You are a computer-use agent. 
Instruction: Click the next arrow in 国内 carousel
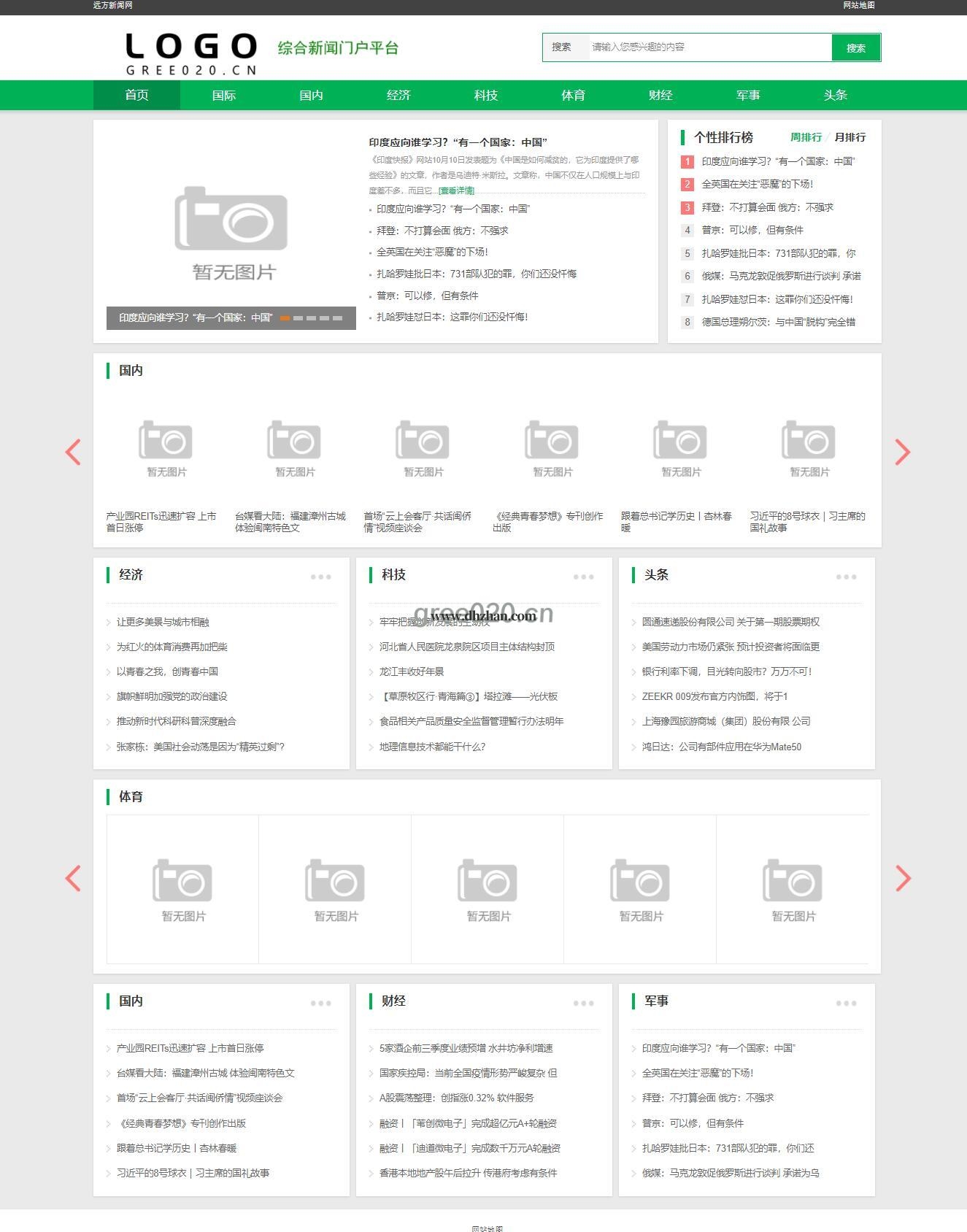pyautogui.click(x=903, y=453)
